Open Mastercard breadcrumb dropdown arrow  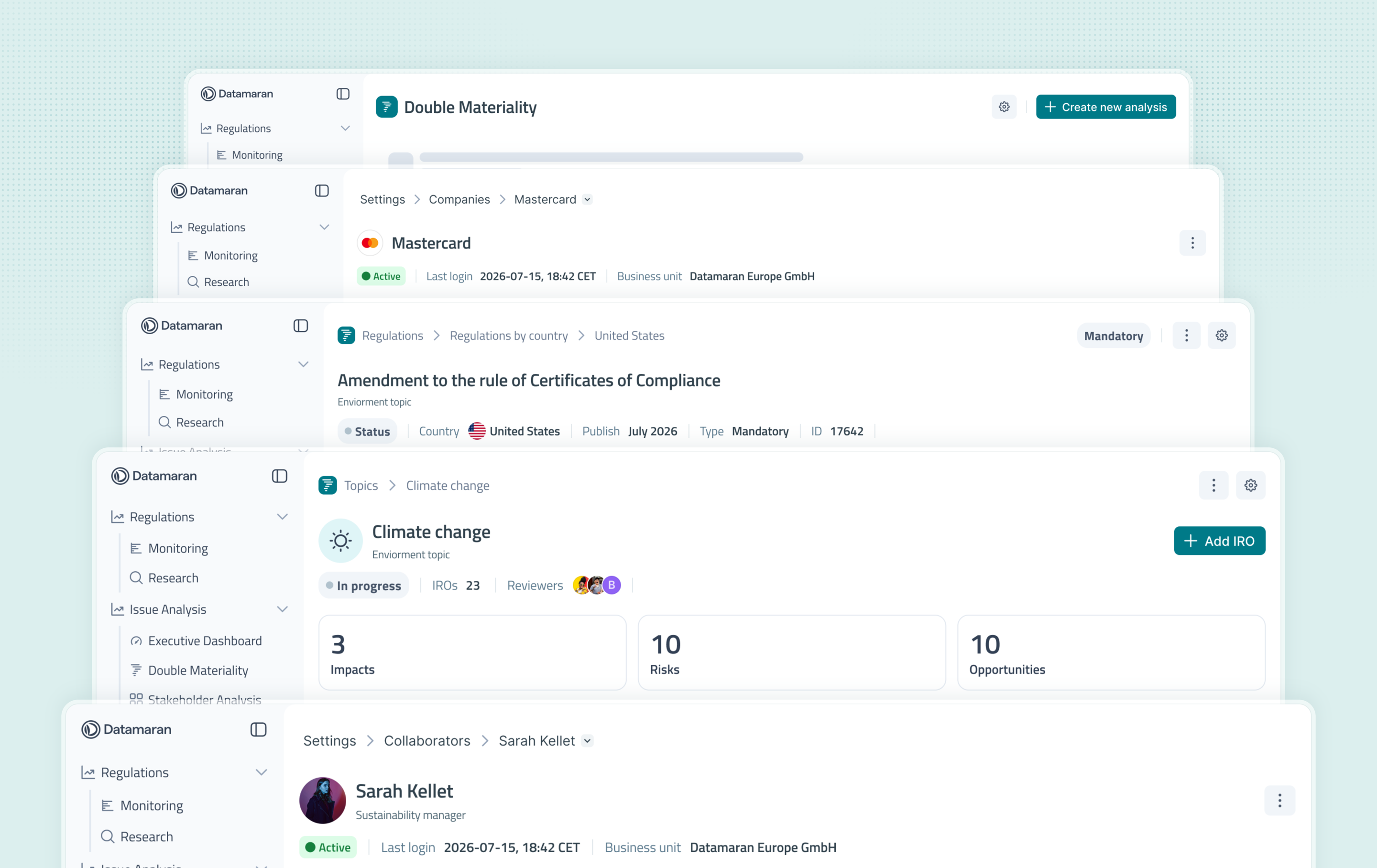click(587, 200)
